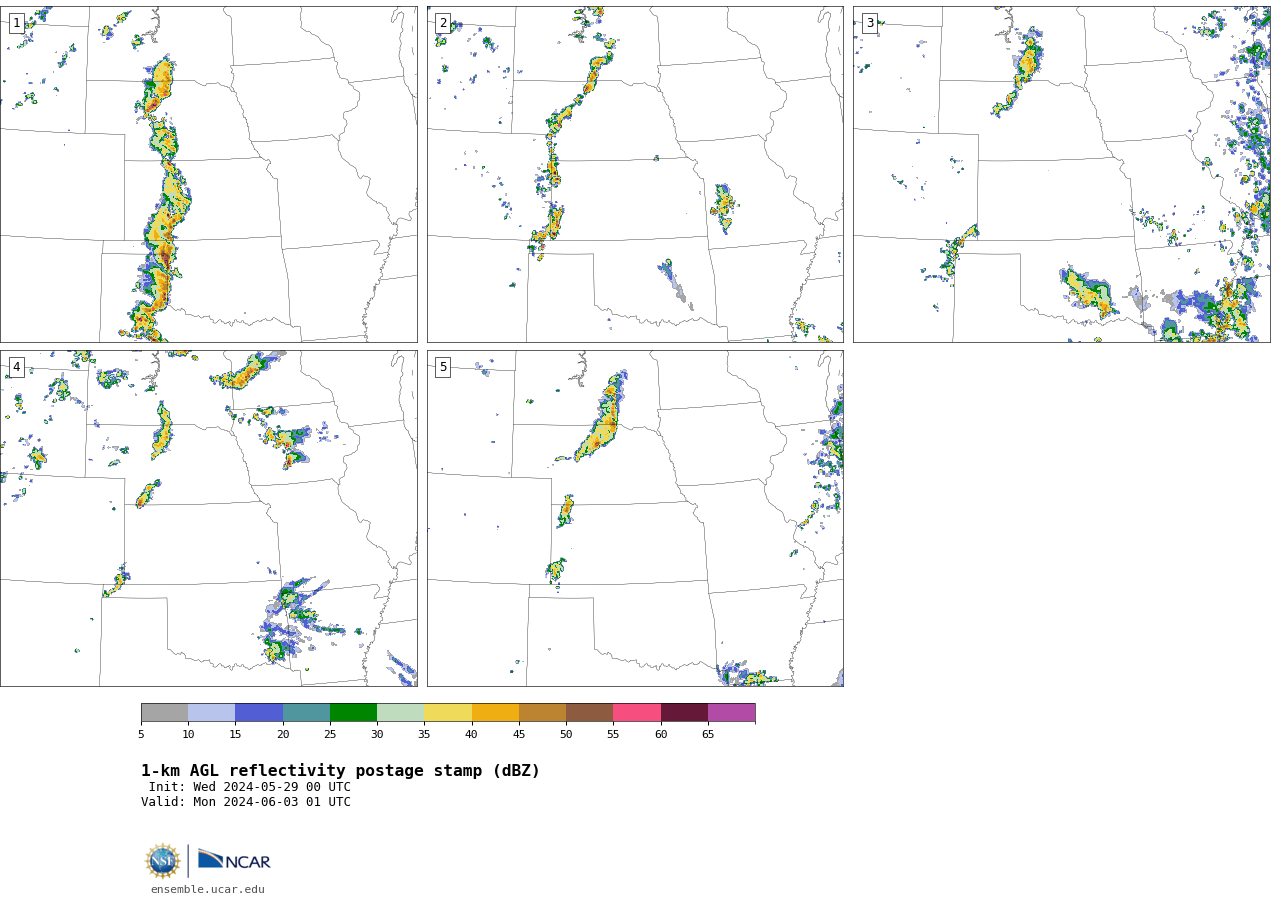The height and width of the screenshot is (901, 1280).
Task: Click the Init: Wed 2024-05-29 00 UTC line
Action: [250, 787]
